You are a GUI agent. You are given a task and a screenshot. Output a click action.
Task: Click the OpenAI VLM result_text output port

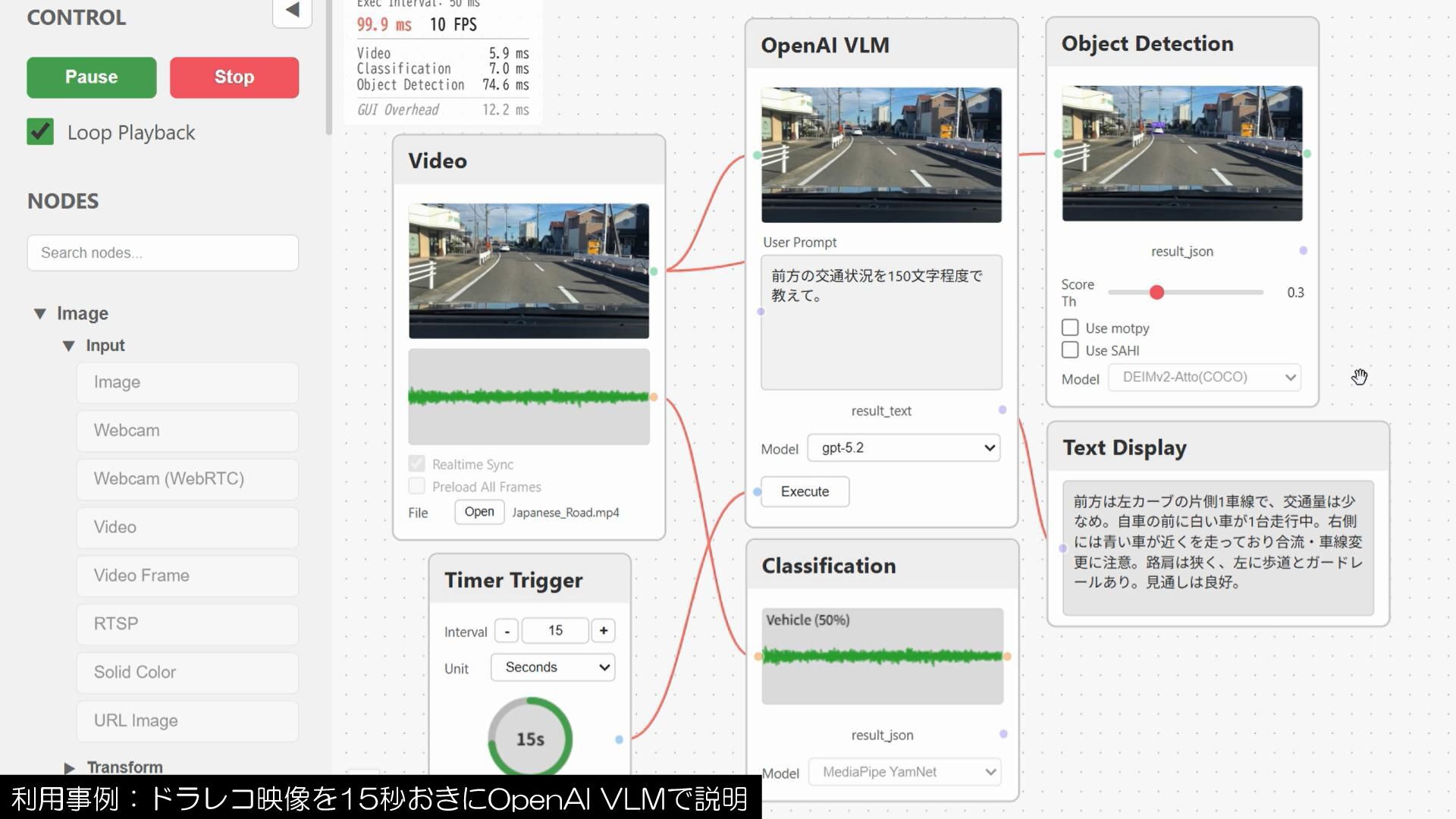point(1003,409)
